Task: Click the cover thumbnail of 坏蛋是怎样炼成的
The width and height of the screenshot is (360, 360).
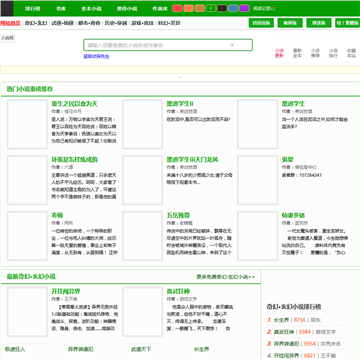Action: click(27, 180)
